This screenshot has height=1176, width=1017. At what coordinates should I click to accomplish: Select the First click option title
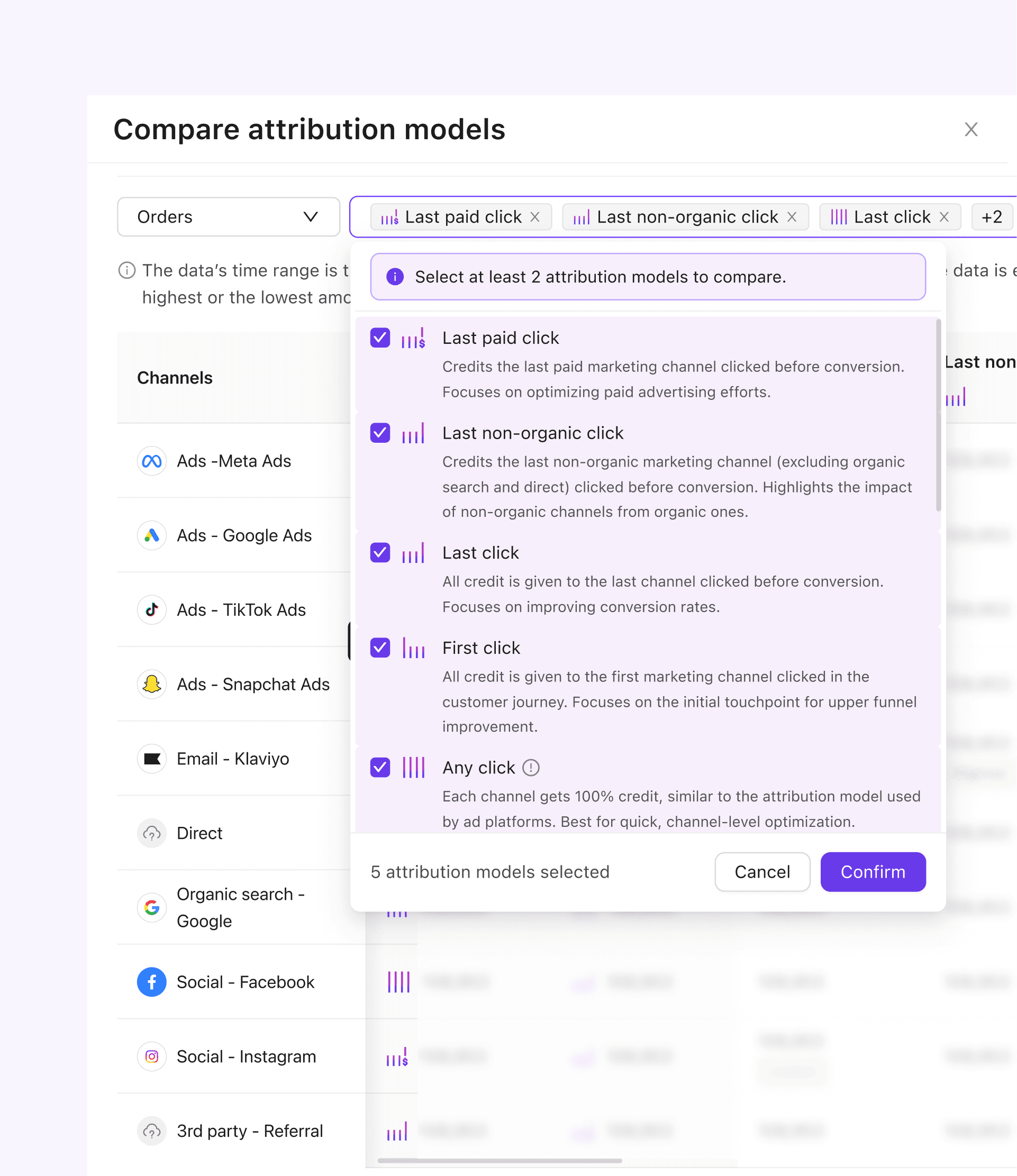coord(481,648)
